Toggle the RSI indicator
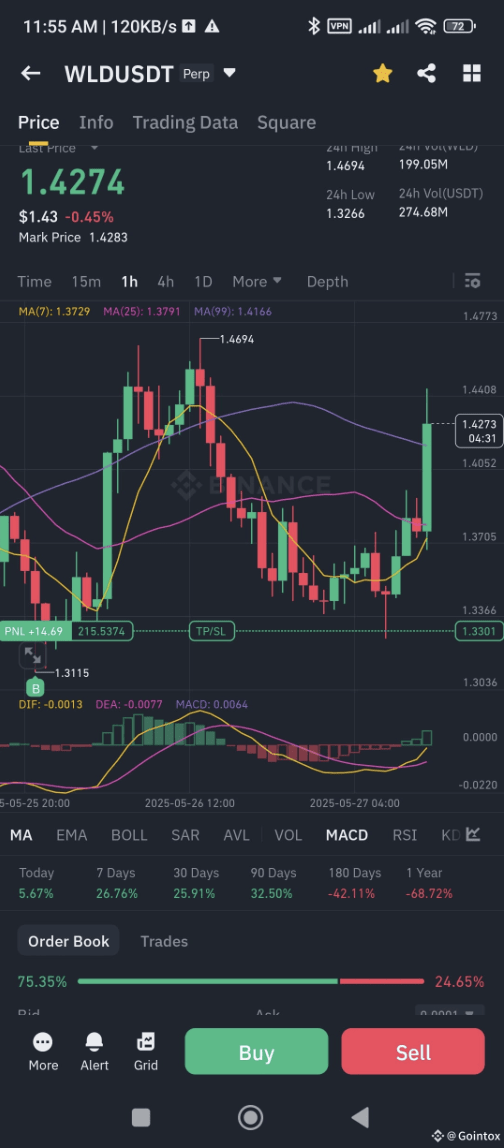 pos(404,835)
